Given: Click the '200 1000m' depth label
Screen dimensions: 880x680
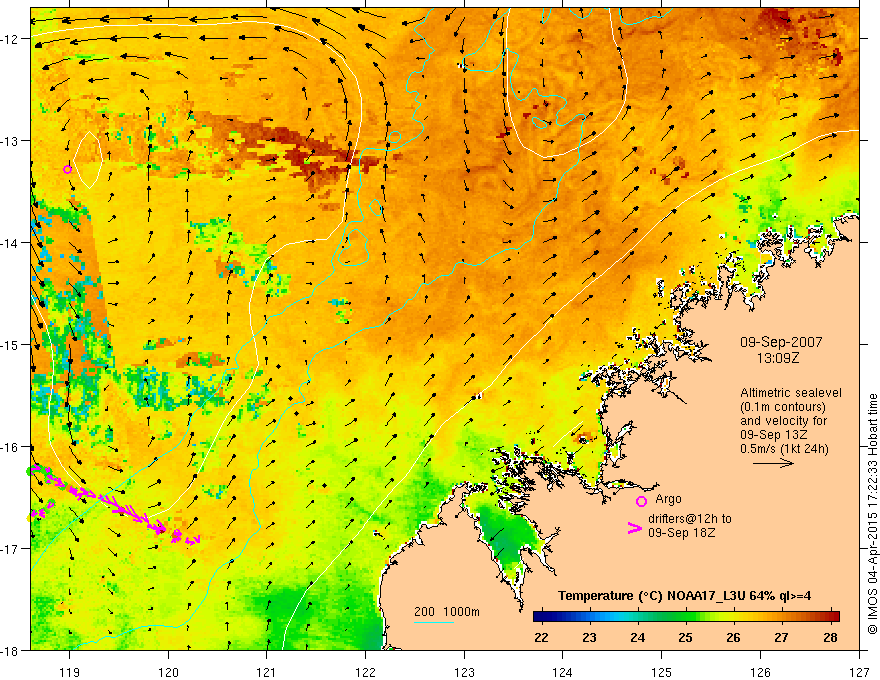Looking at the screenshot, I should coord(447,612).
